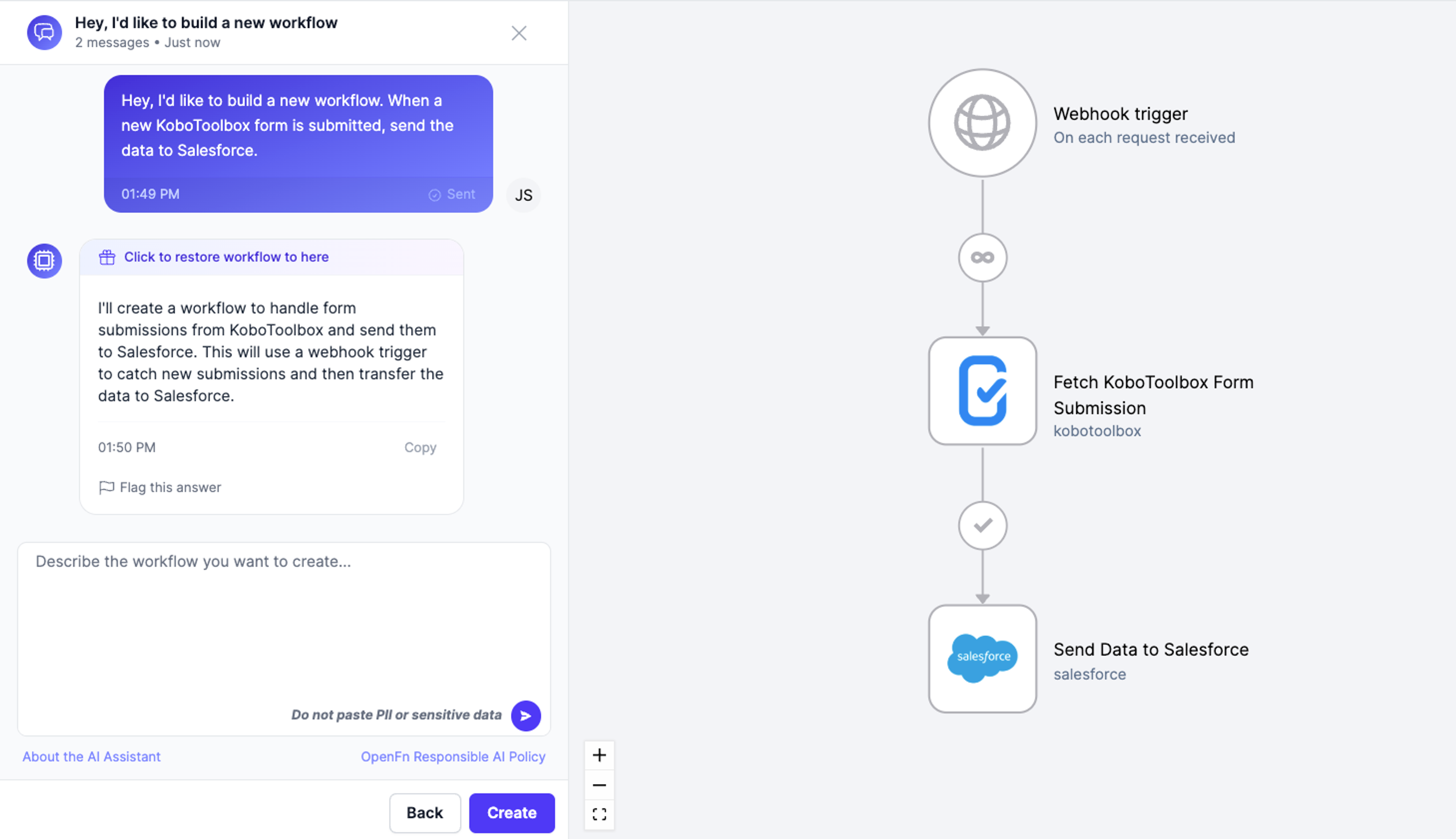The width and height of the screenshot is (1456, 839).
Task: Zoom in on the workflow canvas
Action: tap(600, 755)
